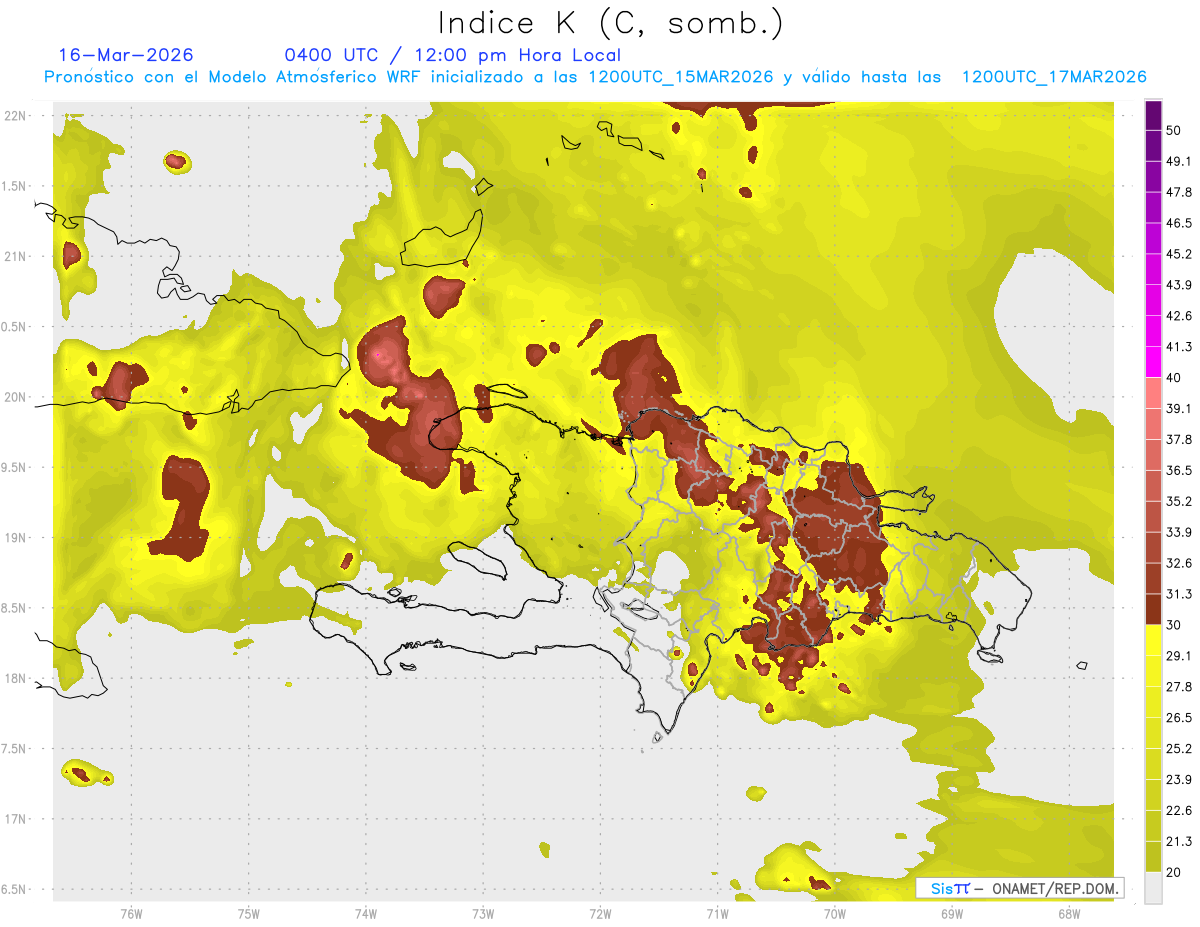Image resolution: width=1200 pixels, height=927 pixels.
Task: Click the 17N latitude axis label
Action: (x=16, y=819)
